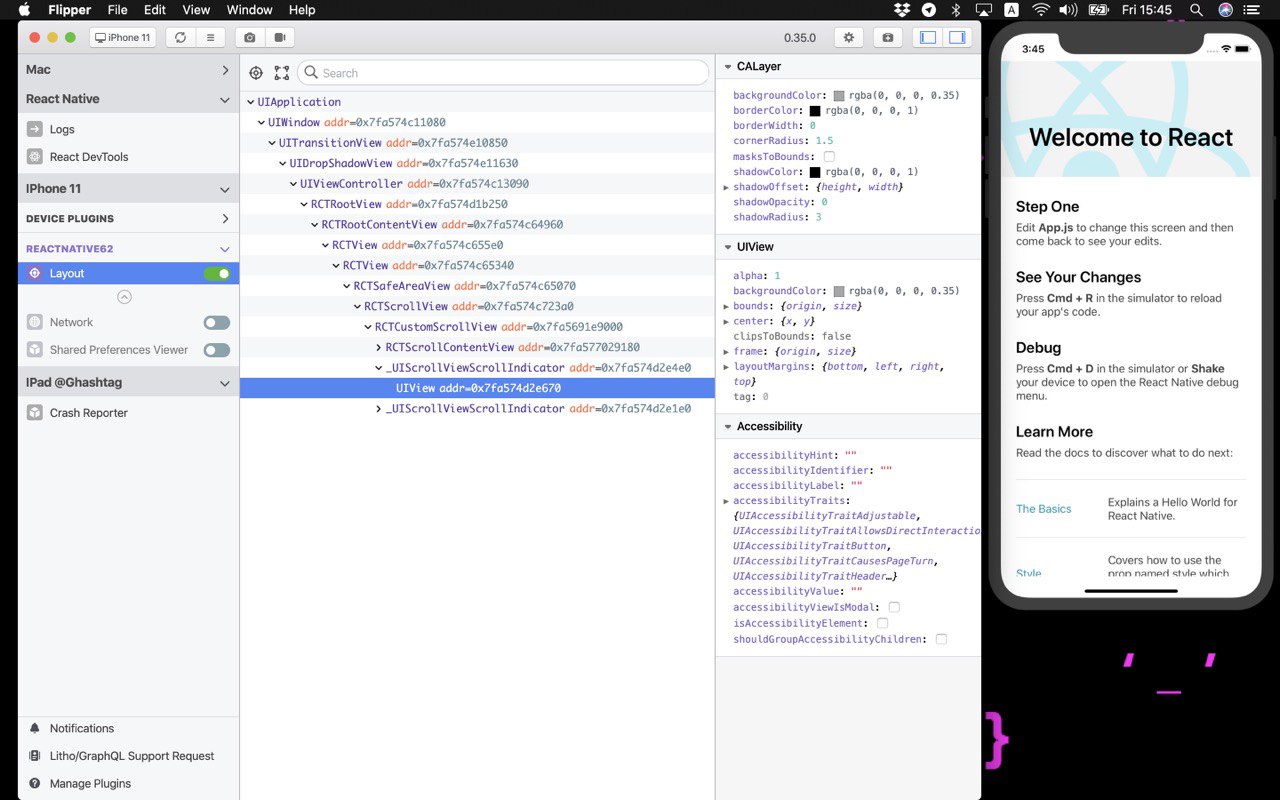
Task: Open the iPhone 11 device selector button
Action: click(x=123, y=37)
